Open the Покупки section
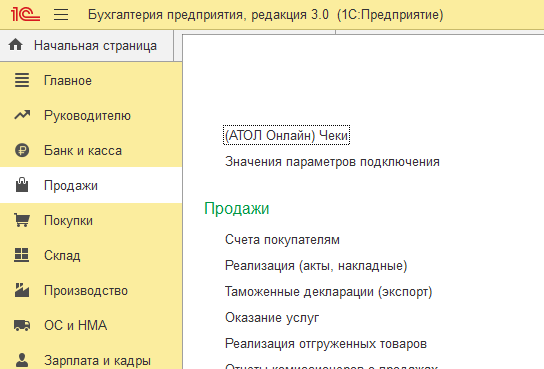Screen dimensions: 544x369 click(x=91, y=221)
